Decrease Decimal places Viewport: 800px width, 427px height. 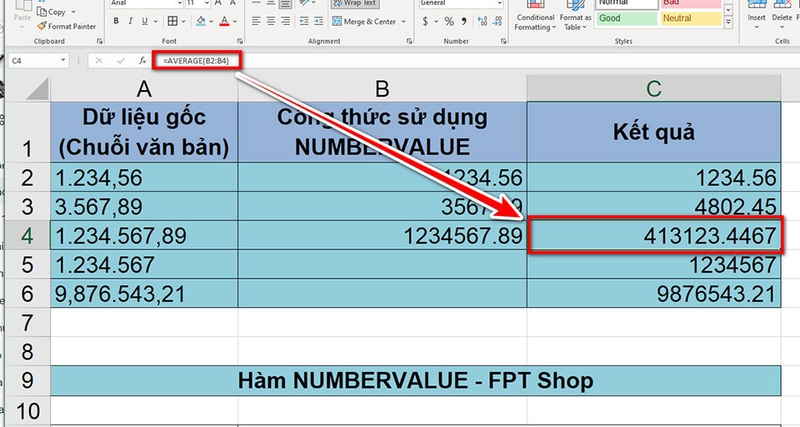497,21
